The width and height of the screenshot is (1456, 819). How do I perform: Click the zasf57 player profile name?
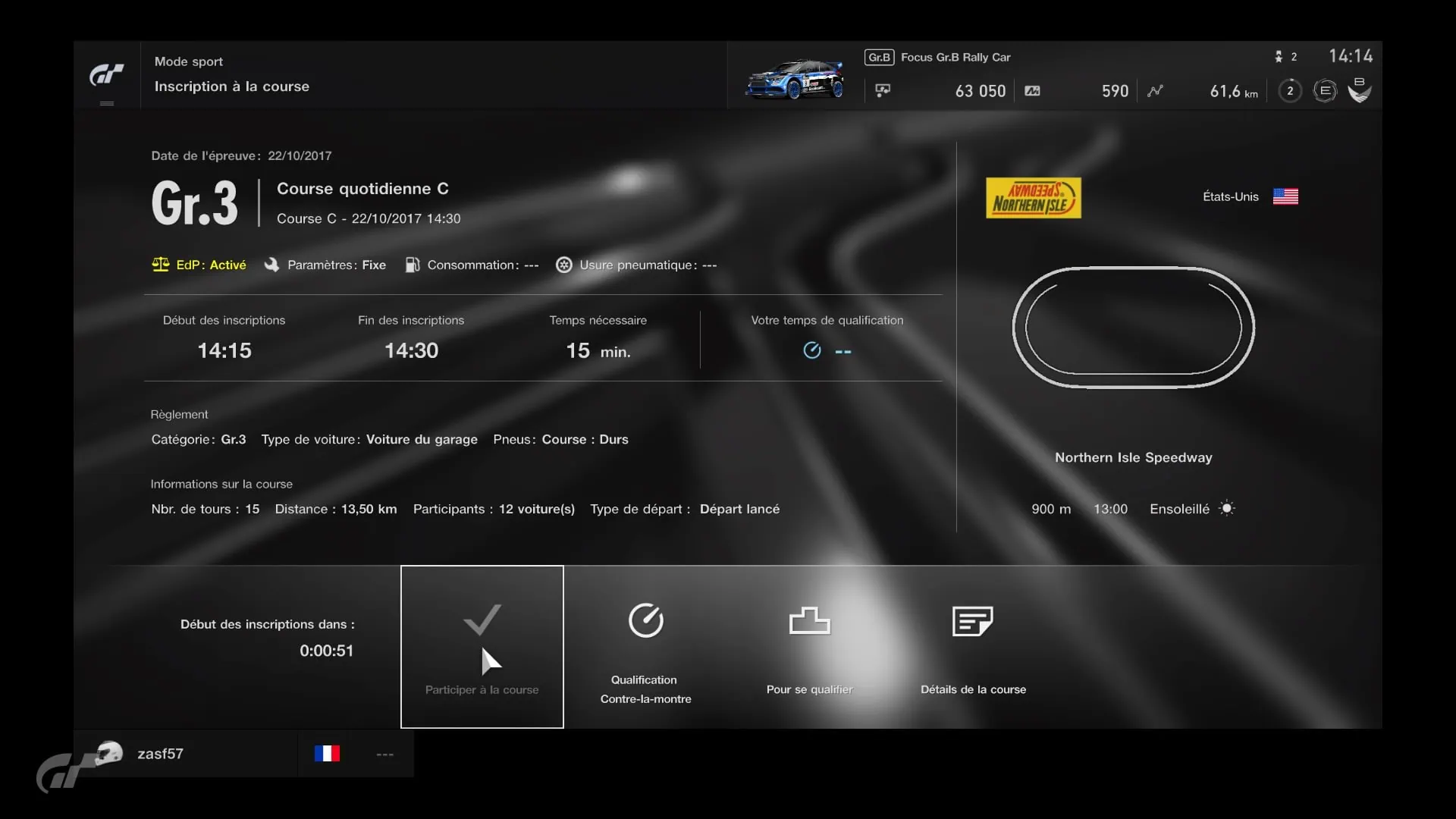pyautogui.click(x=160, y=754)
